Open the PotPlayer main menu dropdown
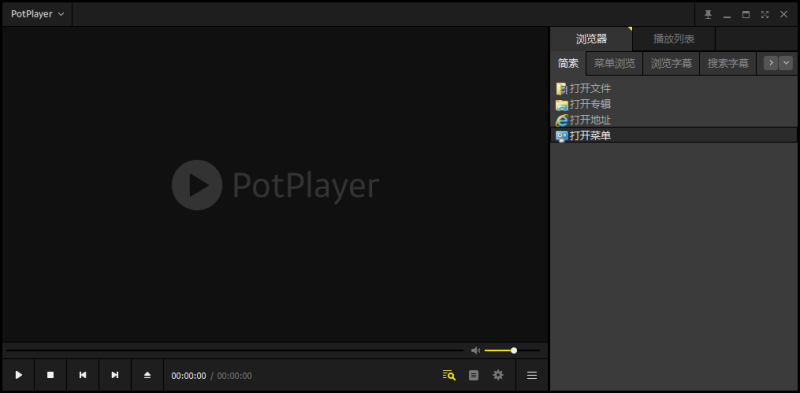The height and width of the screenshot is (393, 800). (x=38, y=14)
